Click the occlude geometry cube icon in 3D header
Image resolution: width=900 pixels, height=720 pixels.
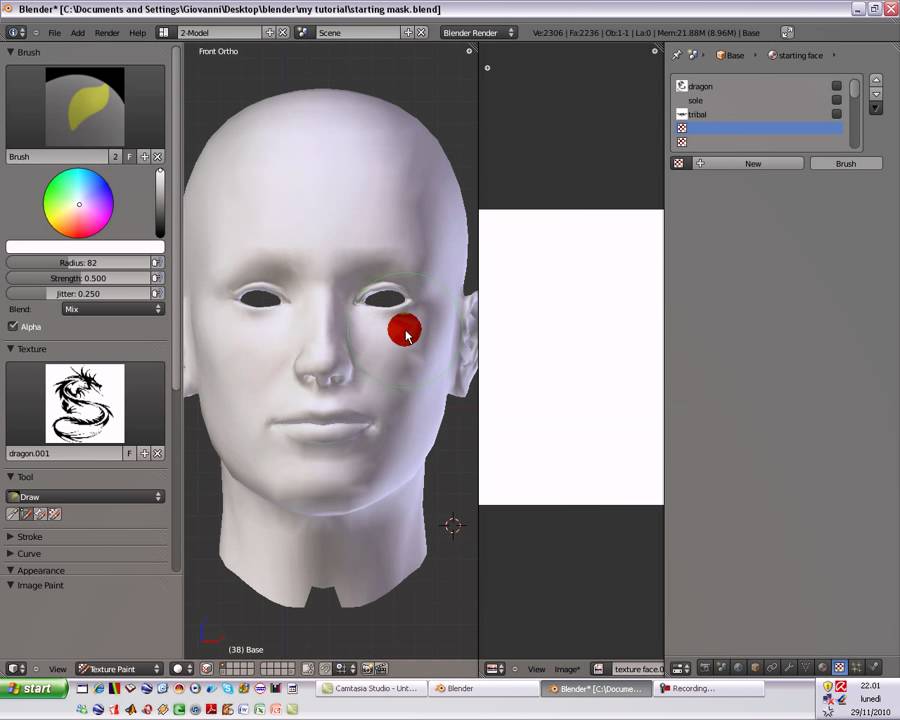[207, 668]
